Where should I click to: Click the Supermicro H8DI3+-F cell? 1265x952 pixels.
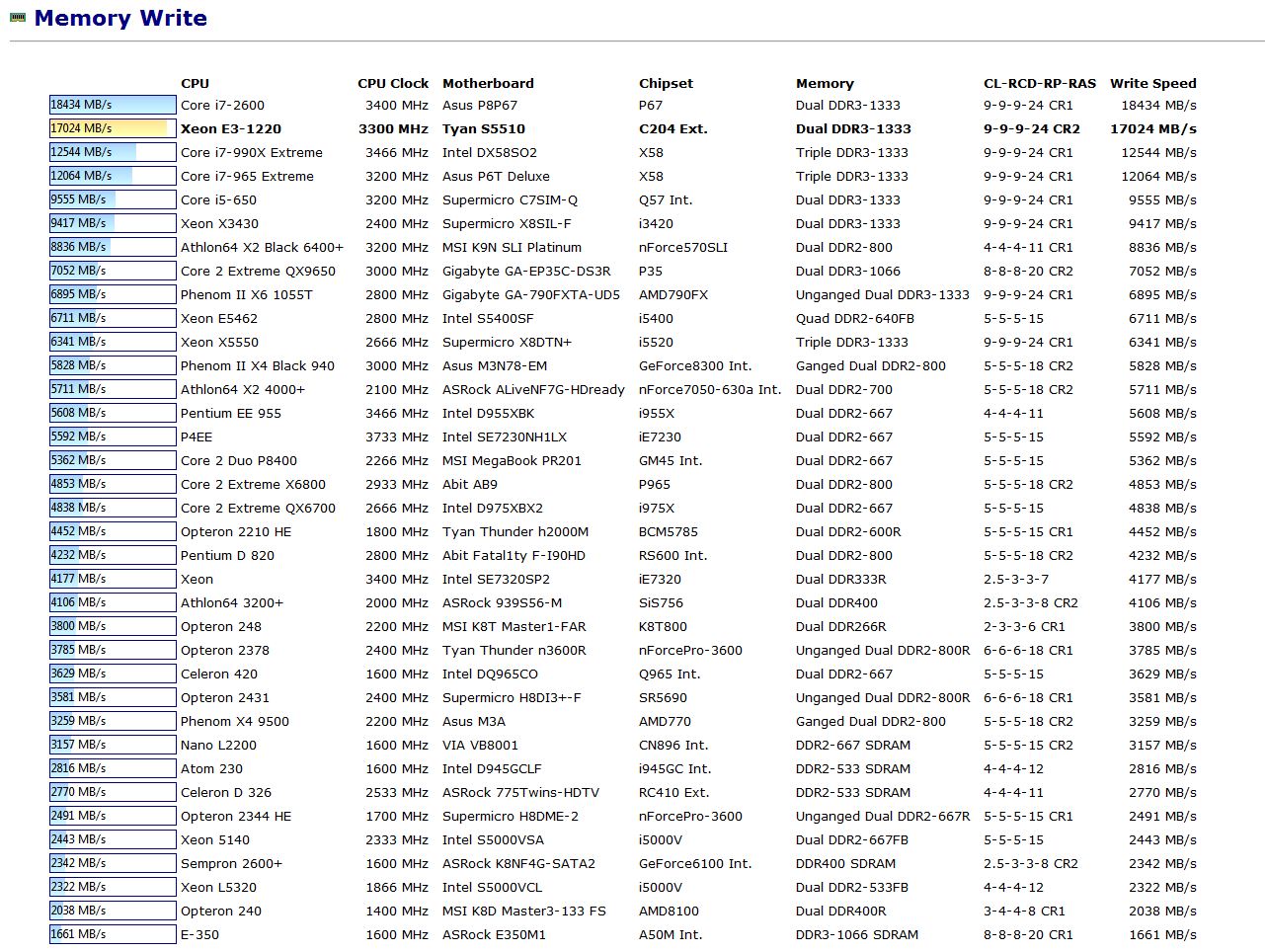pos(512,697)
